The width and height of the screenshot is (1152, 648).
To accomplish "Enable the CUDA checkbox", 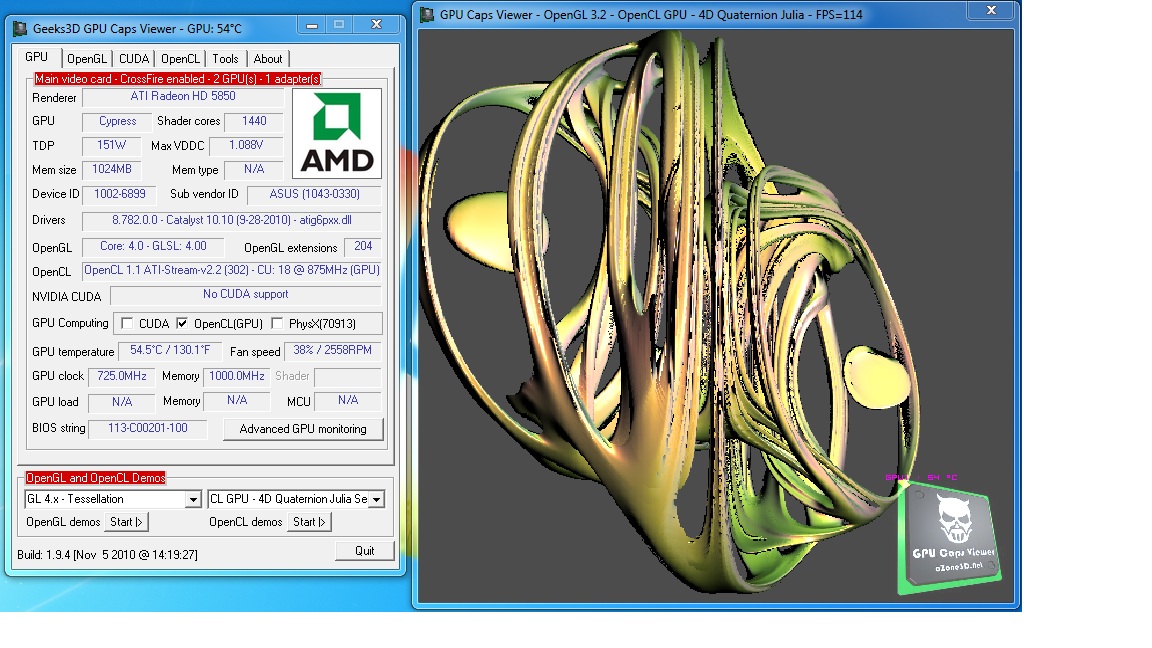I will pyautogui.click(x=127, y=323).
